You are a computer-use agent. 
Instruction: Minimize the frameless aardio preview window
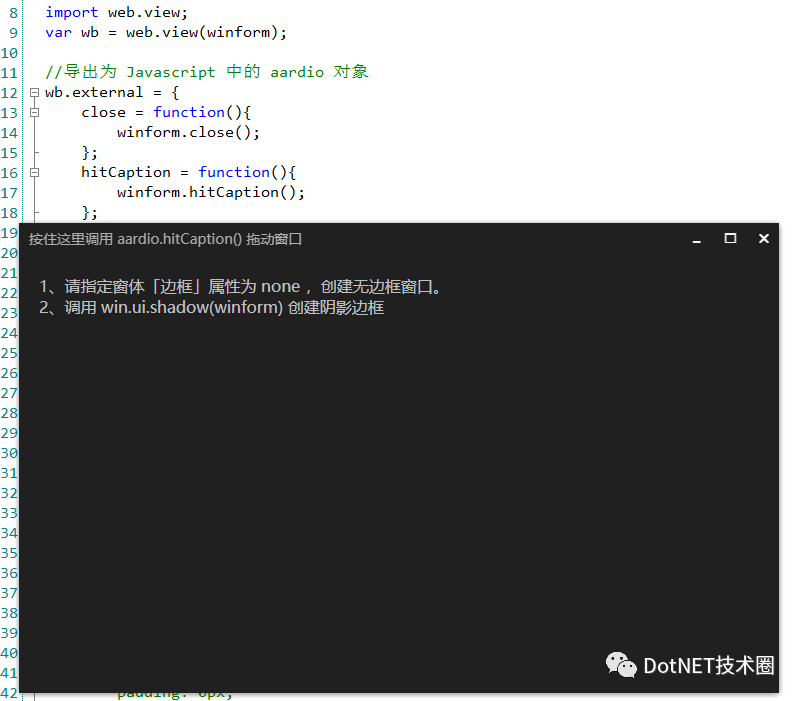(696, 239)
